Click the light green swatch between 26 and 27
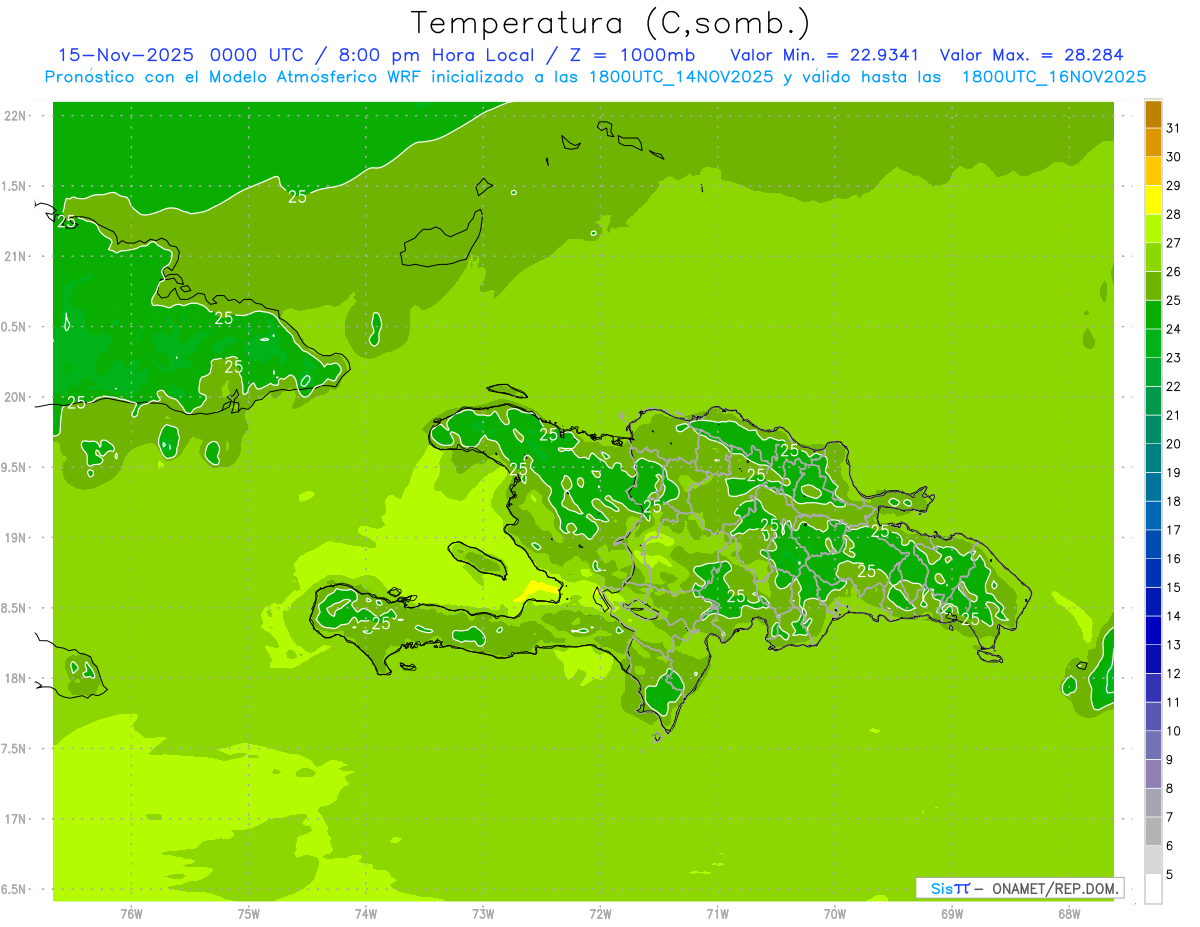Viewport: 1200px width, 927px height. (x=1153, y=257)
